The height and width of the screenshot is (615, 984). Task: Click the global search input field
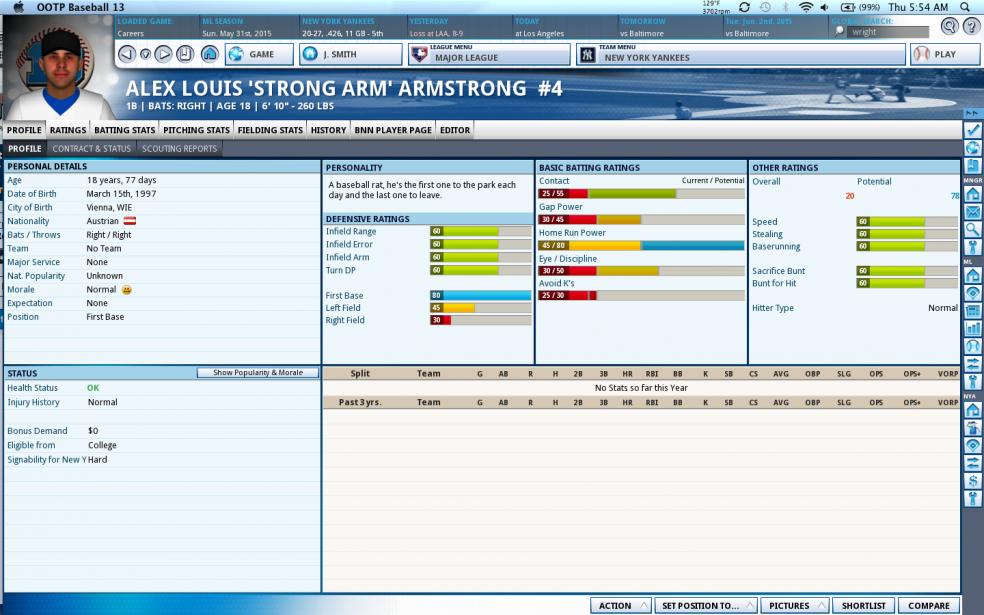pos(888,32)
